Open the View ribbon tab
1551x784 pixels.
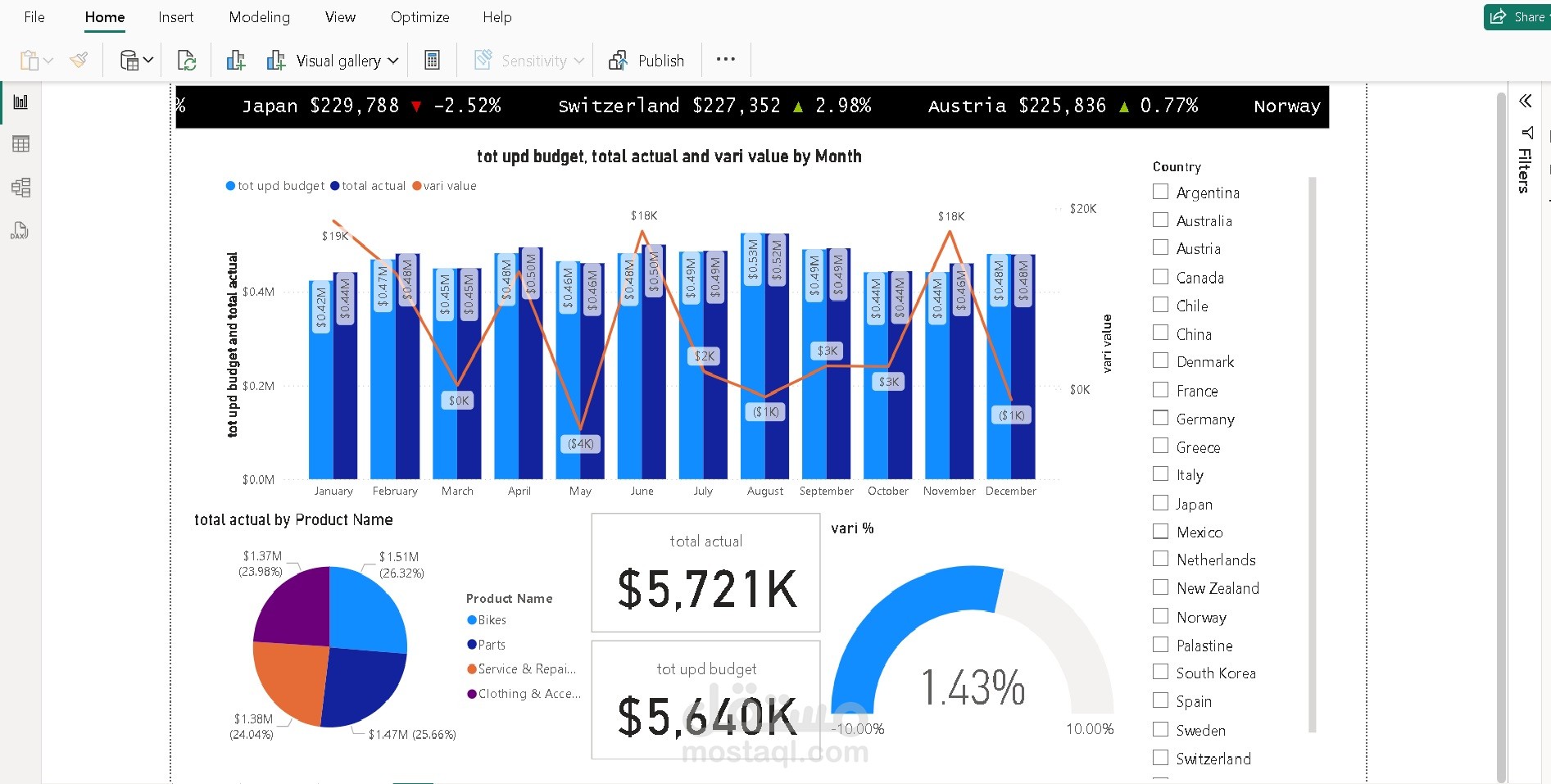click(x=340, y=16)
